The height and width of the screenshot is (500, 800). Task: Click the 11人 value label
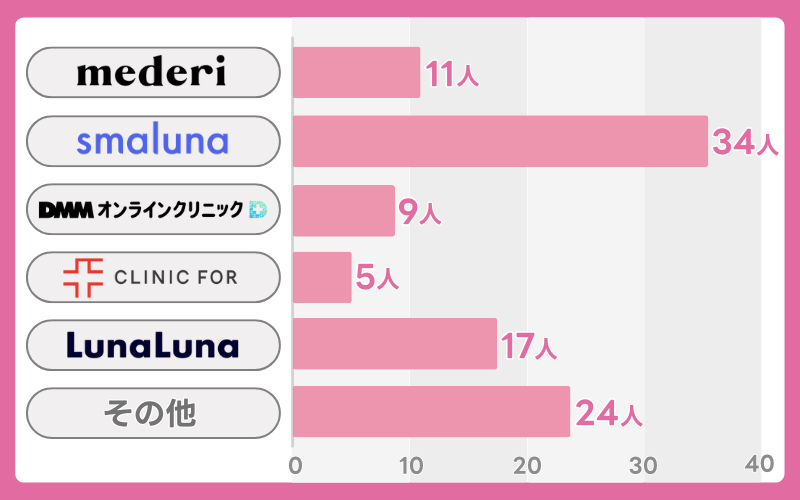tap(452, 76)
